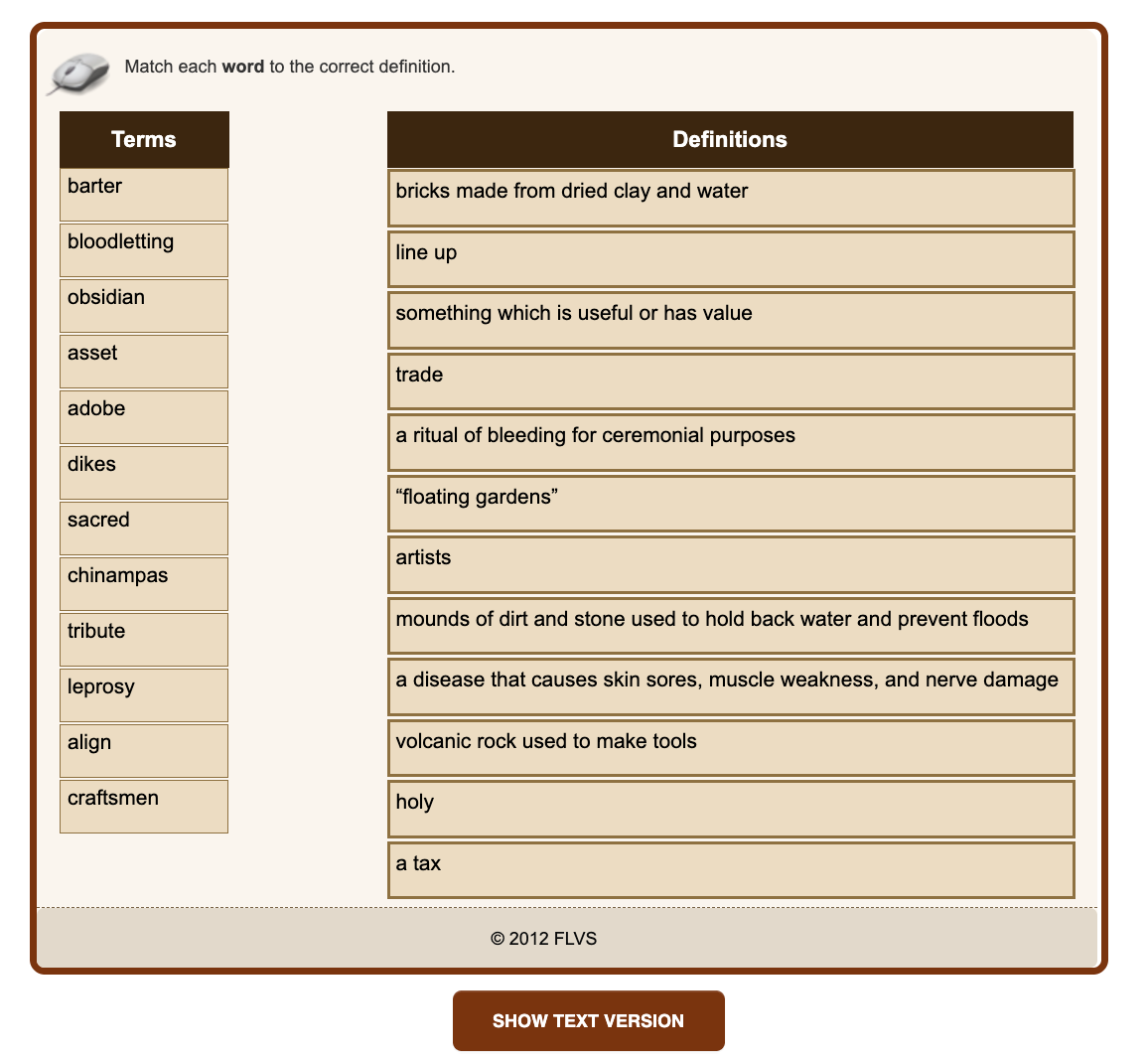Screen dimensions: 1148x1061
Task: Choose the 'trade' definition box
Action: tap(731, 381)
